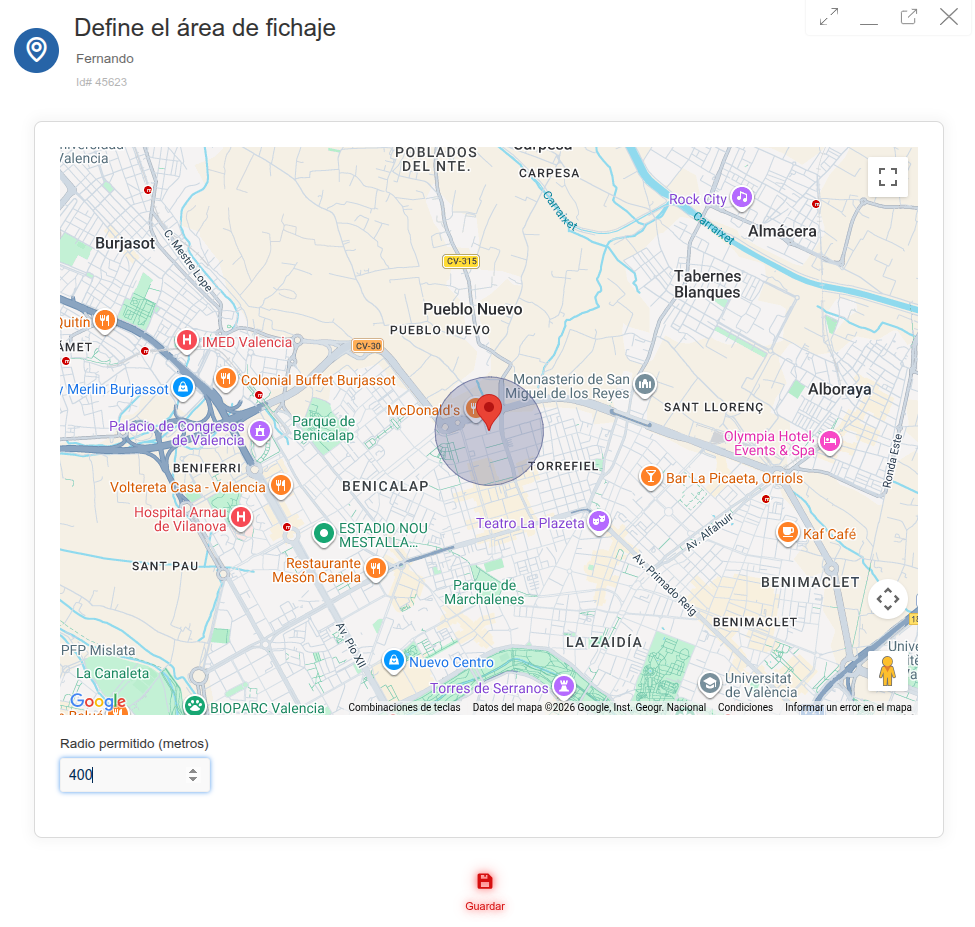Click the Burjasot town label
Screen dimensions: 975x927
(x=125, y=243)
